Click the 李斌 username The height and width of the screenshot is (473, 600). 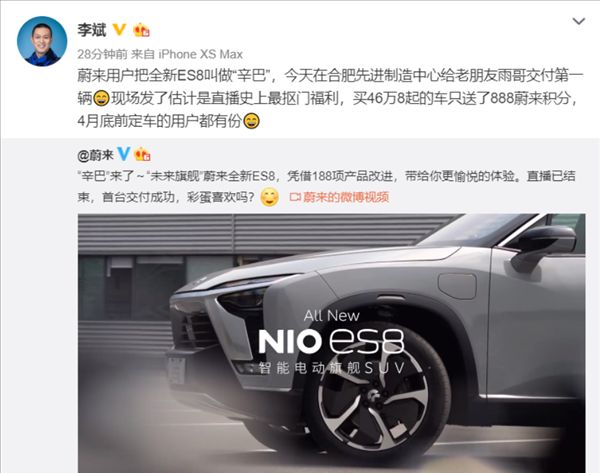click(92, 29)
